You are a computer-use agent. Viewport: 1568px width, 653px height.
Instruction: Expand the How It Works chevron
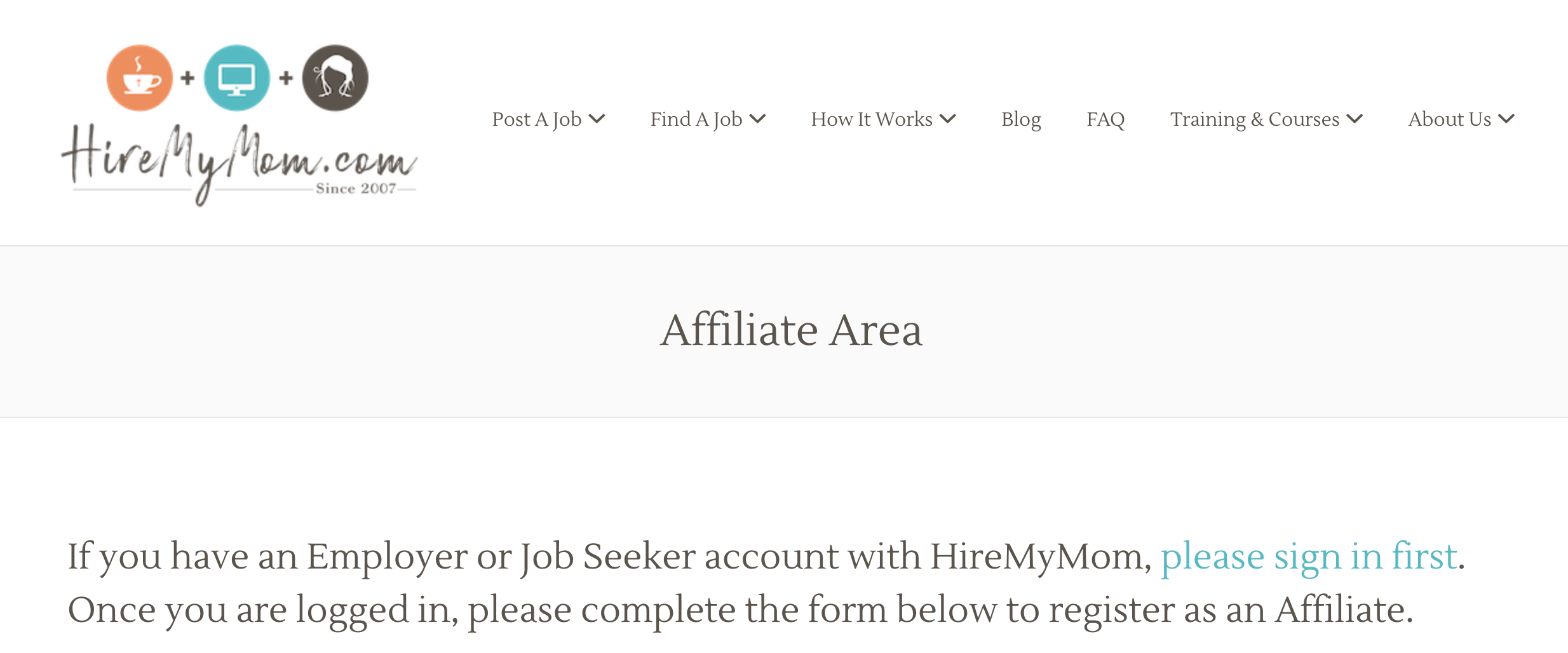pos(947,119)
